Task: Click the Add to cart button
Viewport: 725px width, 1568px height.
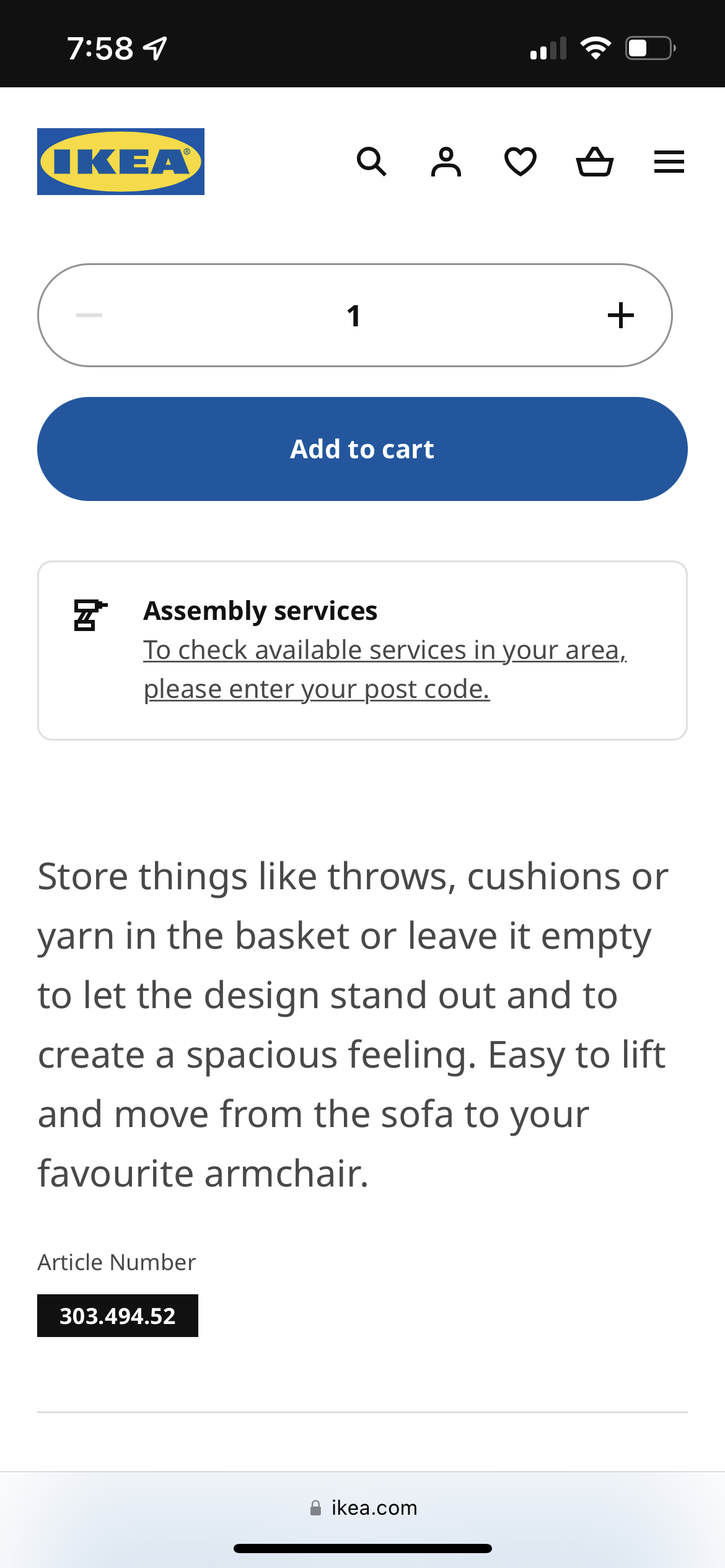Action: coord(362,449)
